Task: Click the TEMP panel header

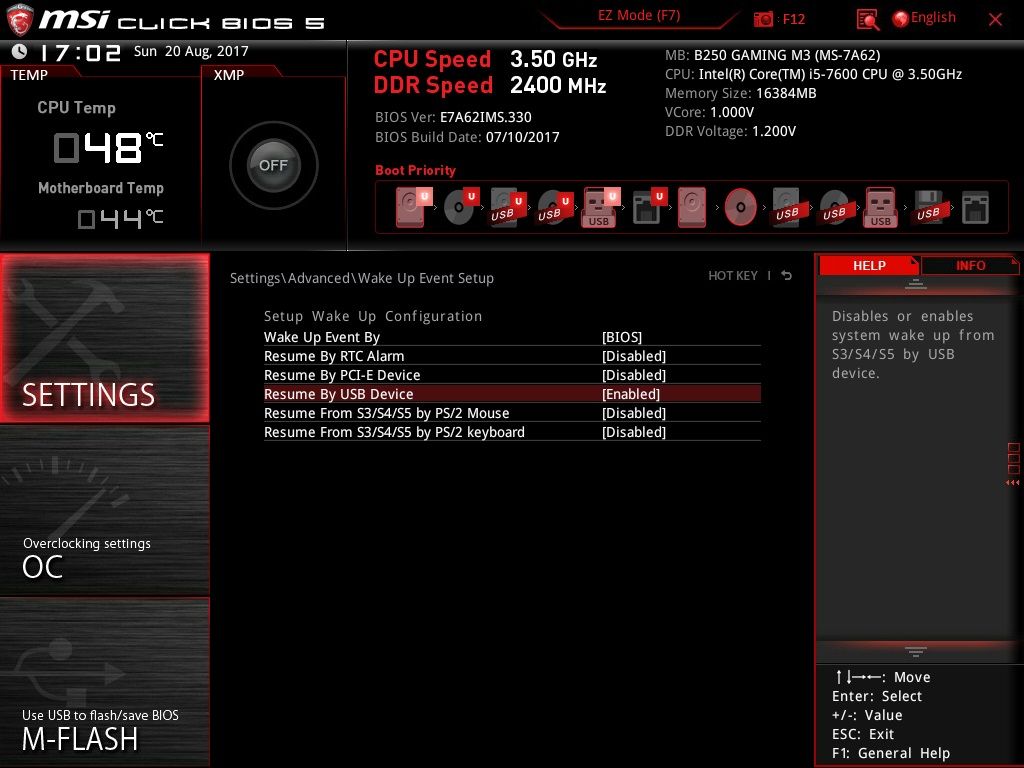Action: (x=29, y=75)
